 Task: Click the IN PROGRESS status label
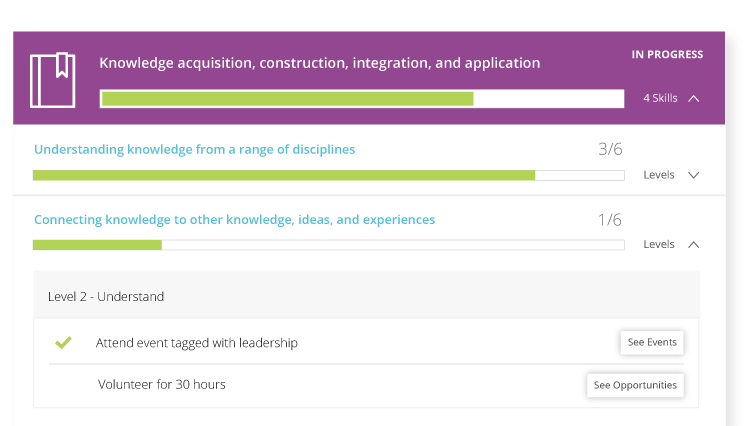(667, 55)
